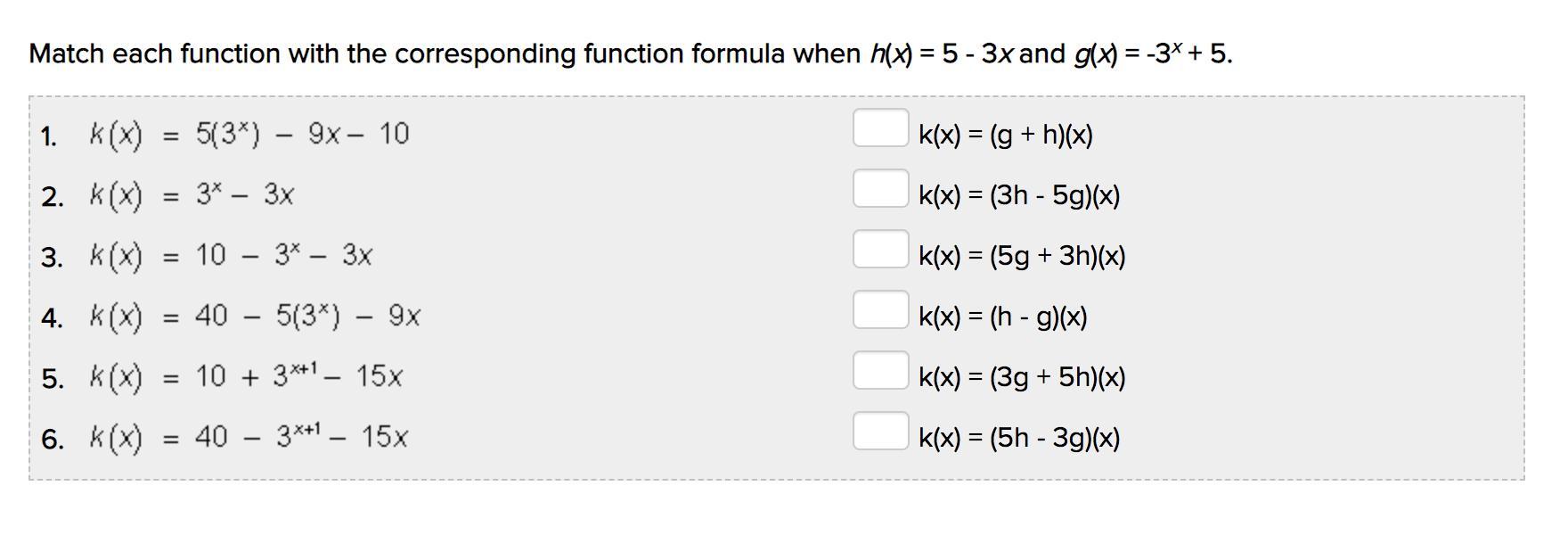Image resolution: width=1568 pixels, height=535 pixels.
Task: Pick formula 4: 40 - 5(3^x) - 9x
Action: (254, 317)
